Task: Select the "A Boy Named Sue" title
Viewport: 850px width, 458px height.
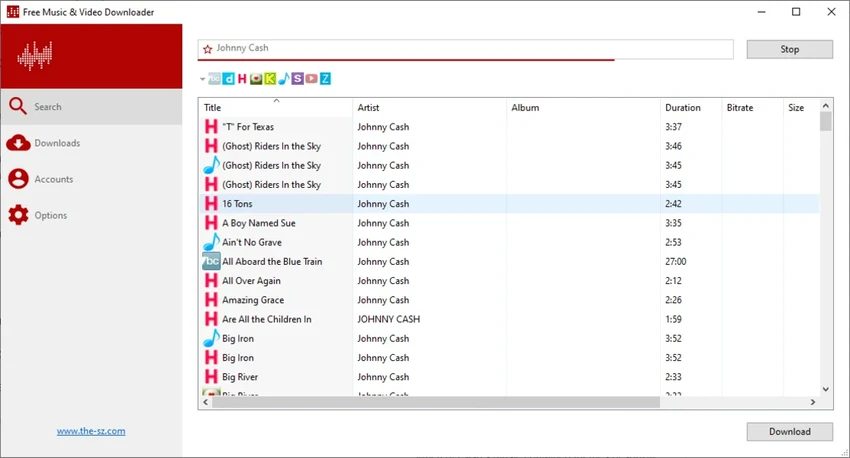Action: [259, 223]
